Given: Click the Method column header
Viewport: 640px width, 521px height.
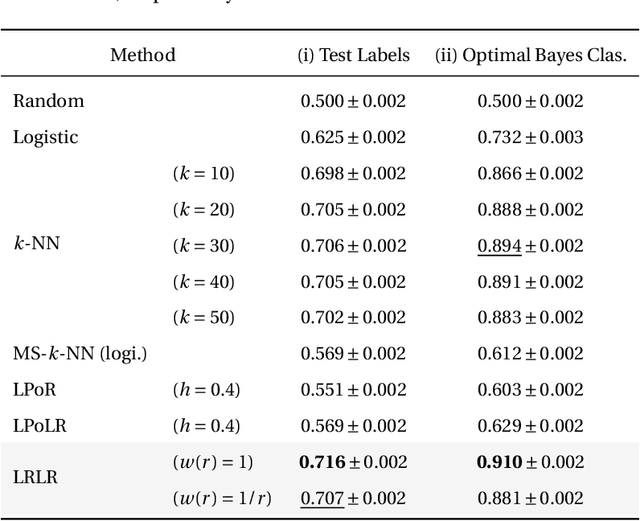Looking at the screenshot, I should point(142,55).
